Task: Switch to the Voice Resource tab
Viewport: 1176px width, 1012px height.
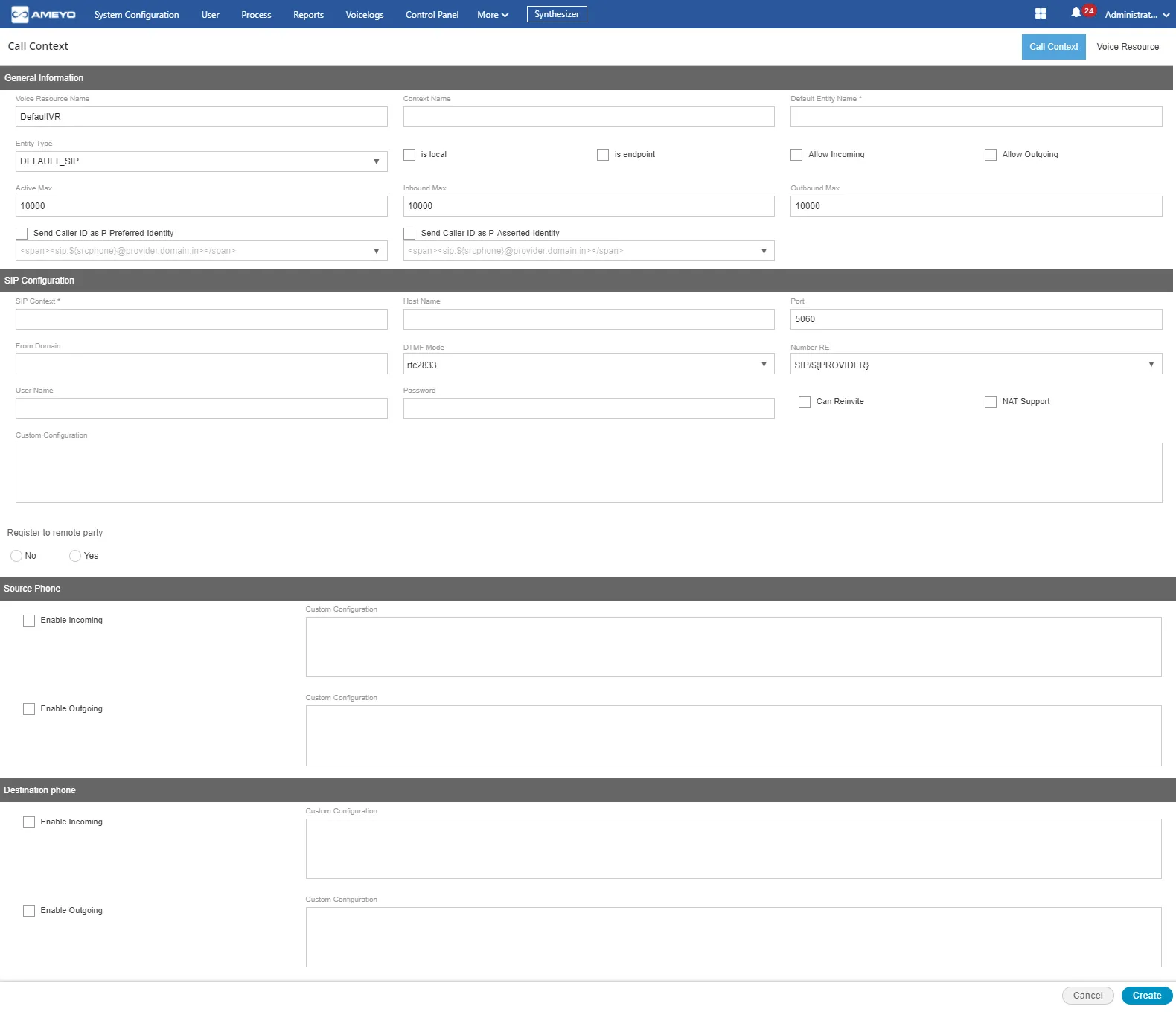Action: point(1128,47)
